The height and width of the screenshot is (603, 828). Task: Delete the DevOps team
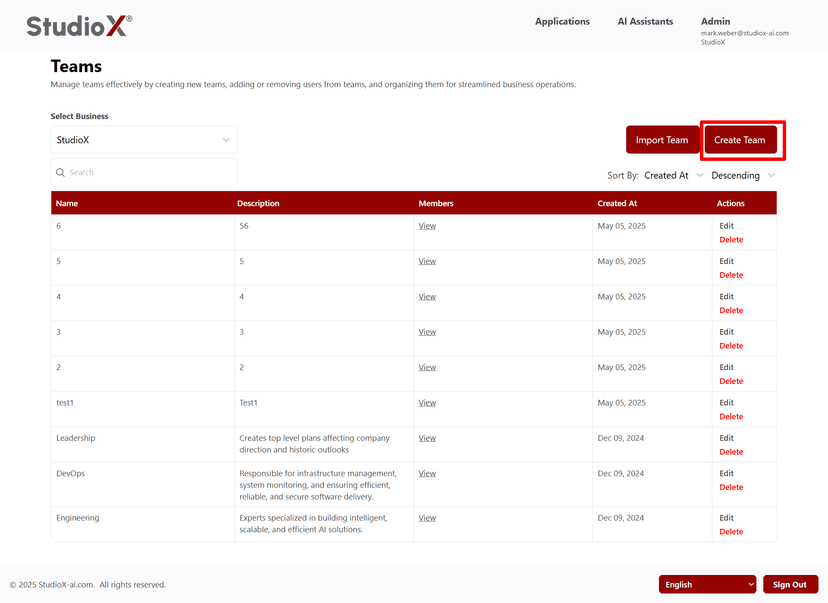[731, 487]
